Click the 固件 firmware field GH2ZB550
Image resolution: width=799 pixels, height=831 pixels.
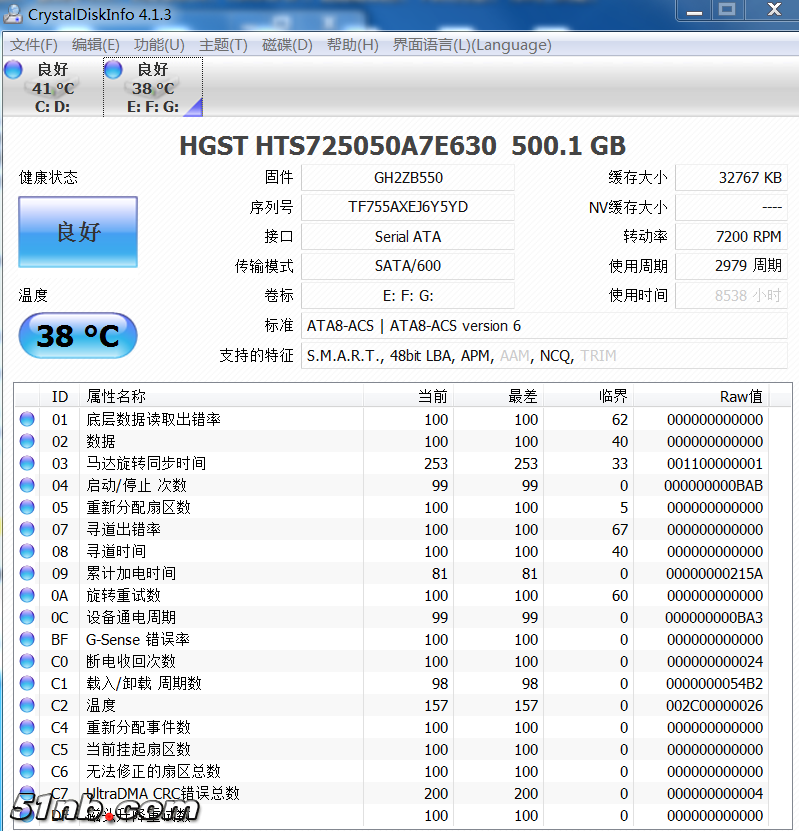coord(407,177)
